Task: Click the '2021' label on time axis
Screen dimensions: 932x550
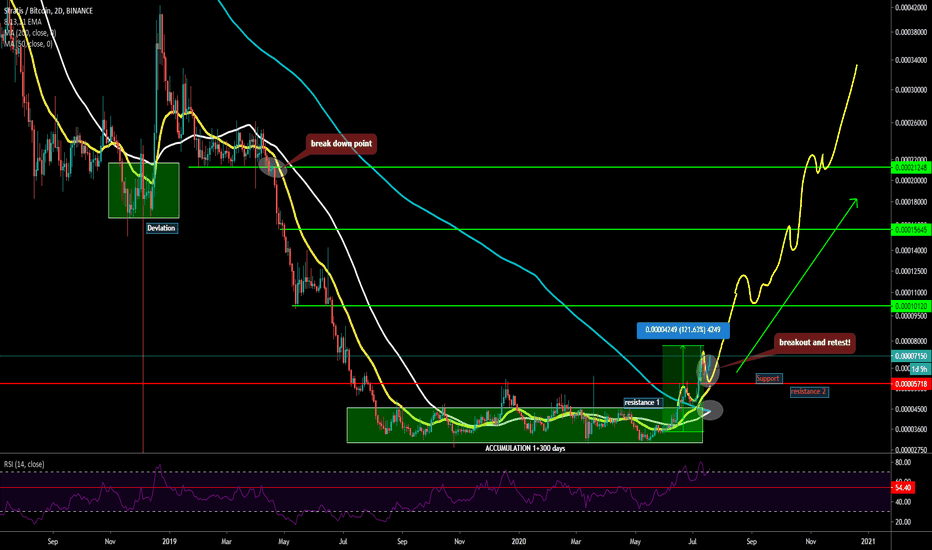Action: 868,542
